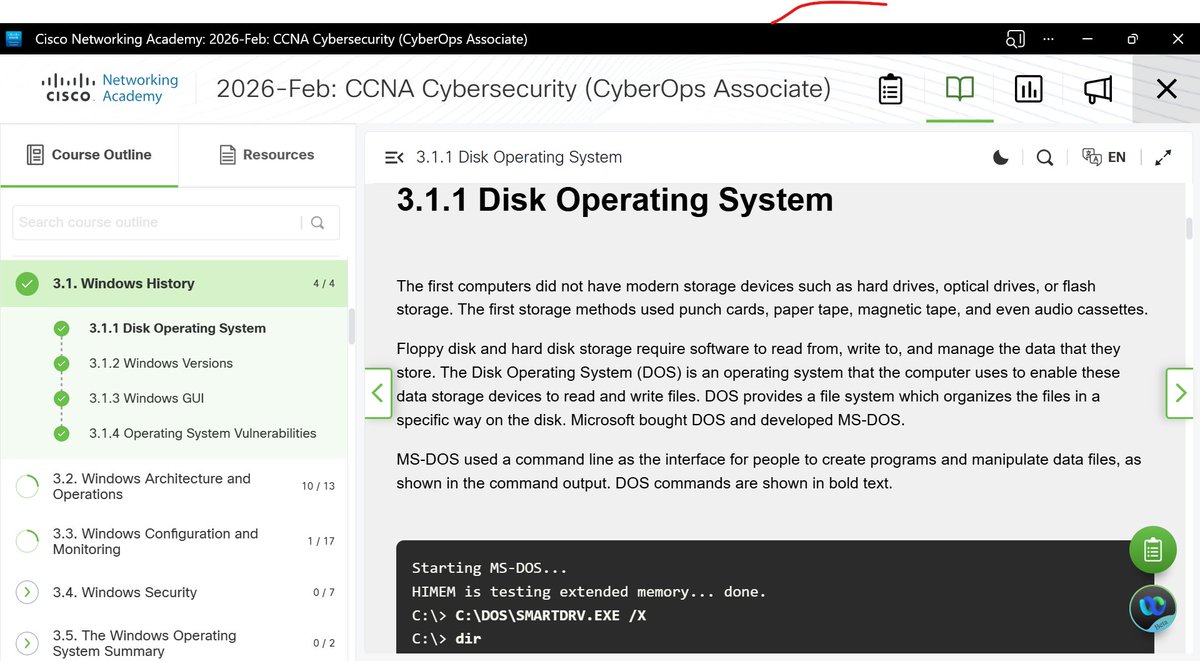Click the dir command in the terminal
The width and height of the screenshot is (1200, 661).
point(467,637)
